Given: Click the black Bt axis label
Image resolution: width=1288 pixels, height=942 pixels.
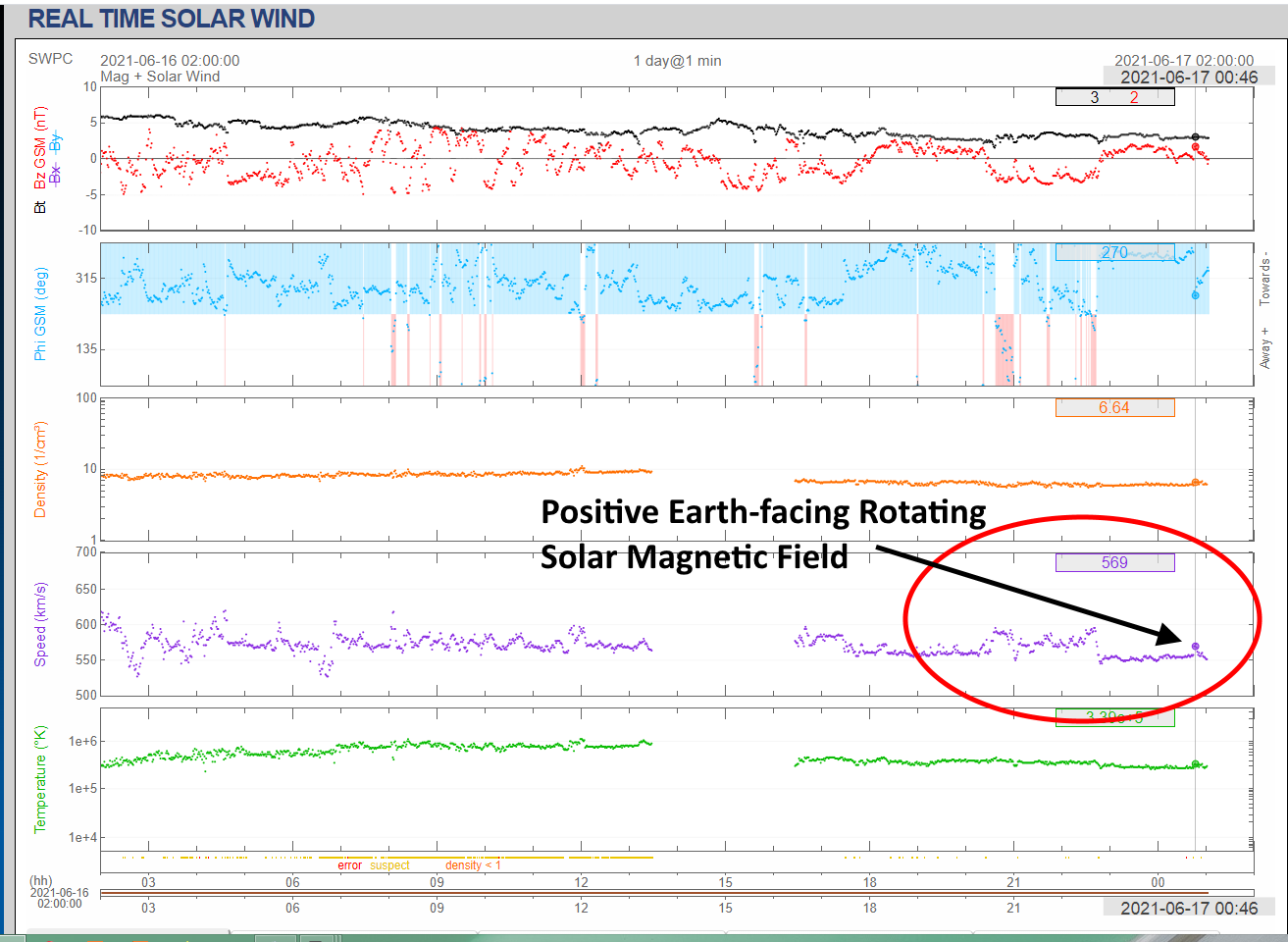Looking at the screenshot, I should [x=39, y=207].
